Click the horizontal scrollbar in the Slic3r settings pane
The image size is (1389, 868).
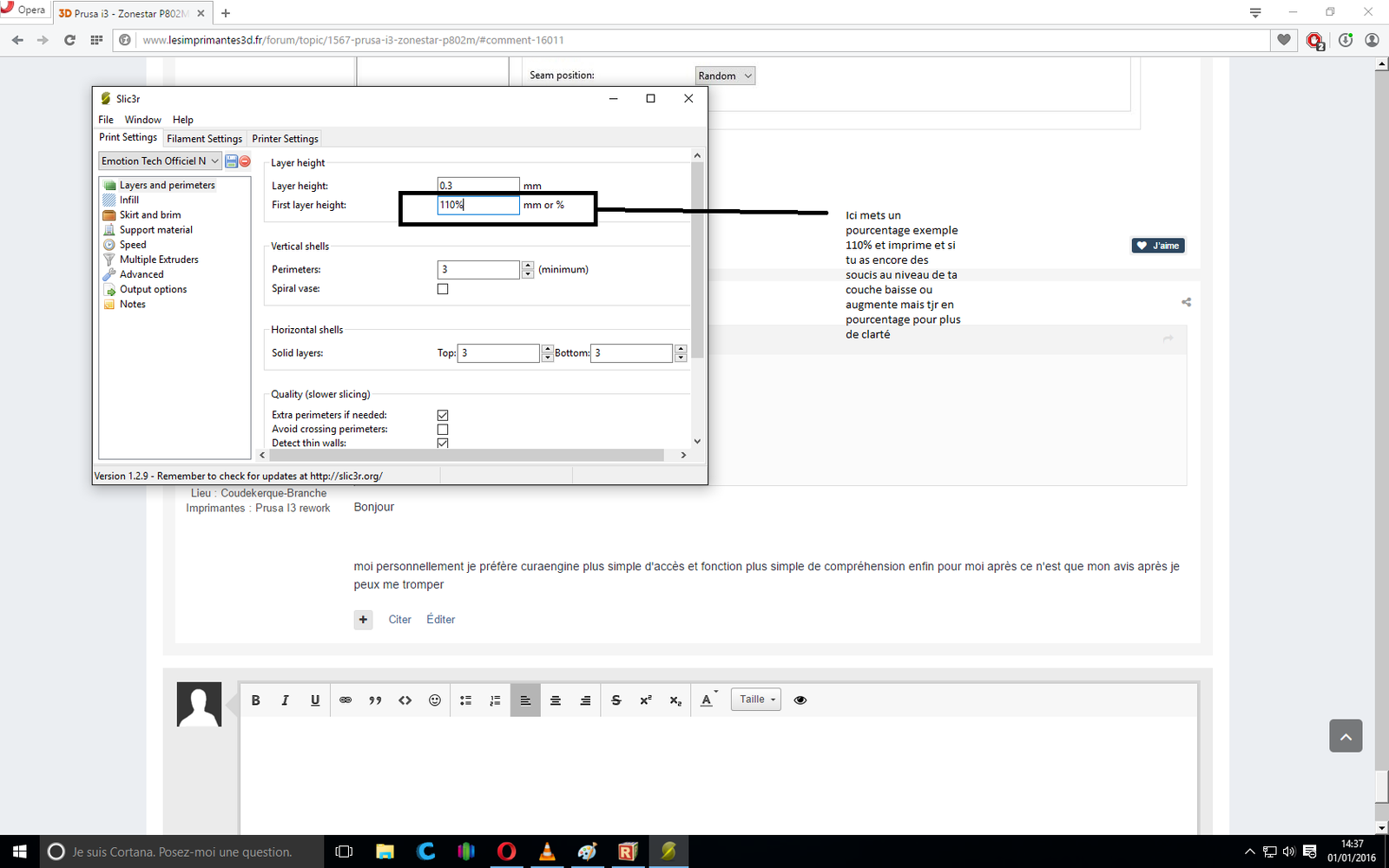(465, 455)
